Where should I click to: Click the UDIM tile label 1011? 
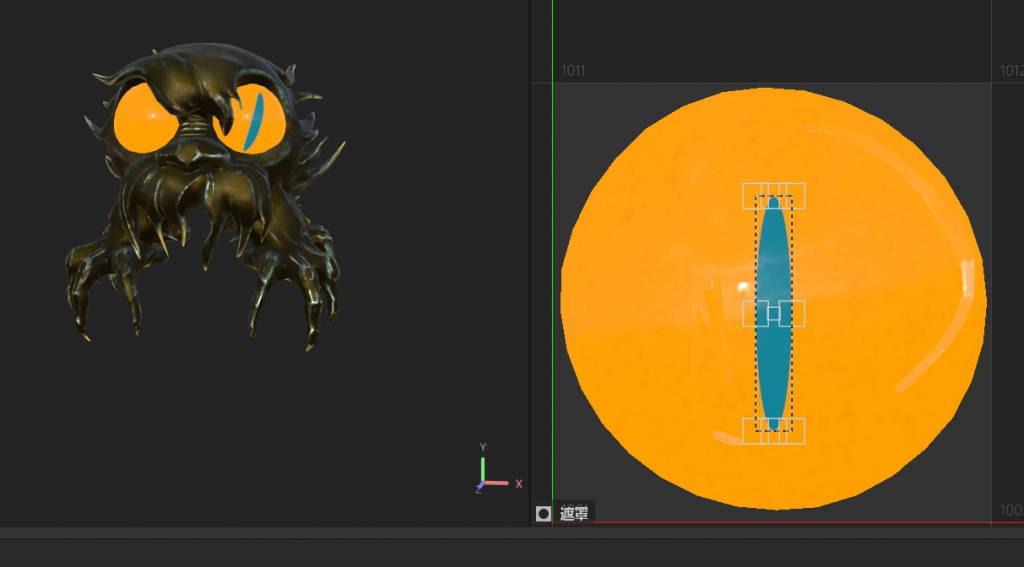click(x=573, y=71)
